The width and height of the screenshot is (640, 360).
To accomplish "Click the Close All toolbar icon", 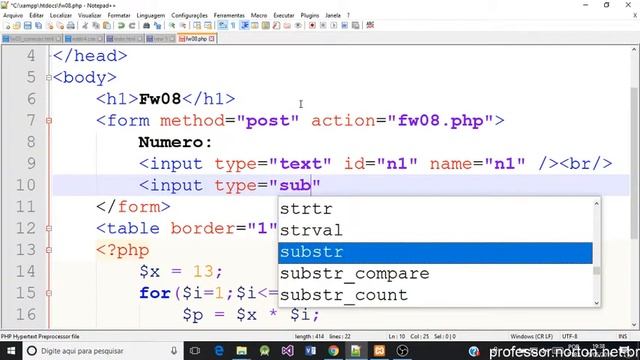I will click(60, 25).
